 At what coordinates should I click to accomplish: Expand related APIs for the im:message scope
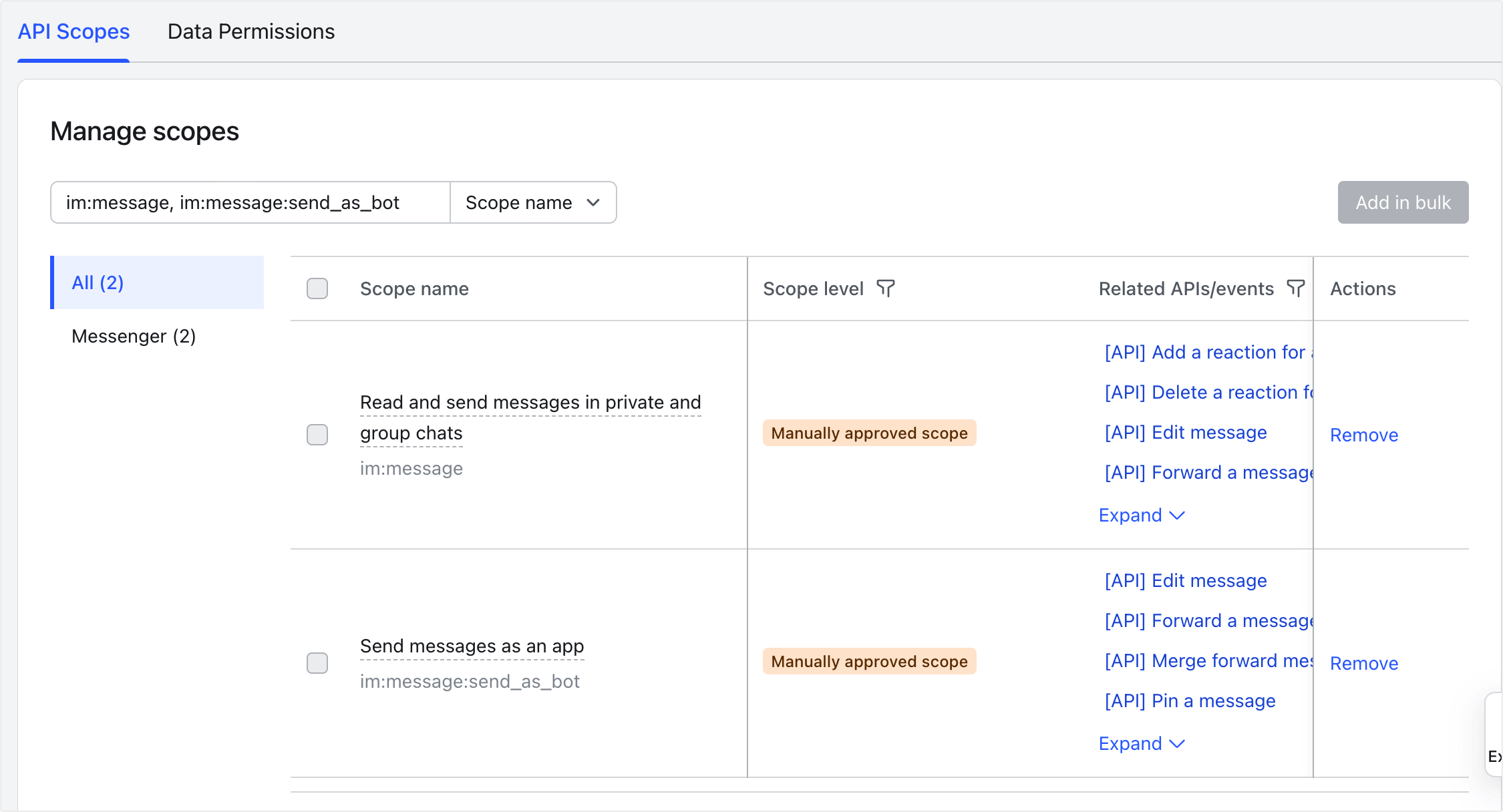coord(1142,516)
